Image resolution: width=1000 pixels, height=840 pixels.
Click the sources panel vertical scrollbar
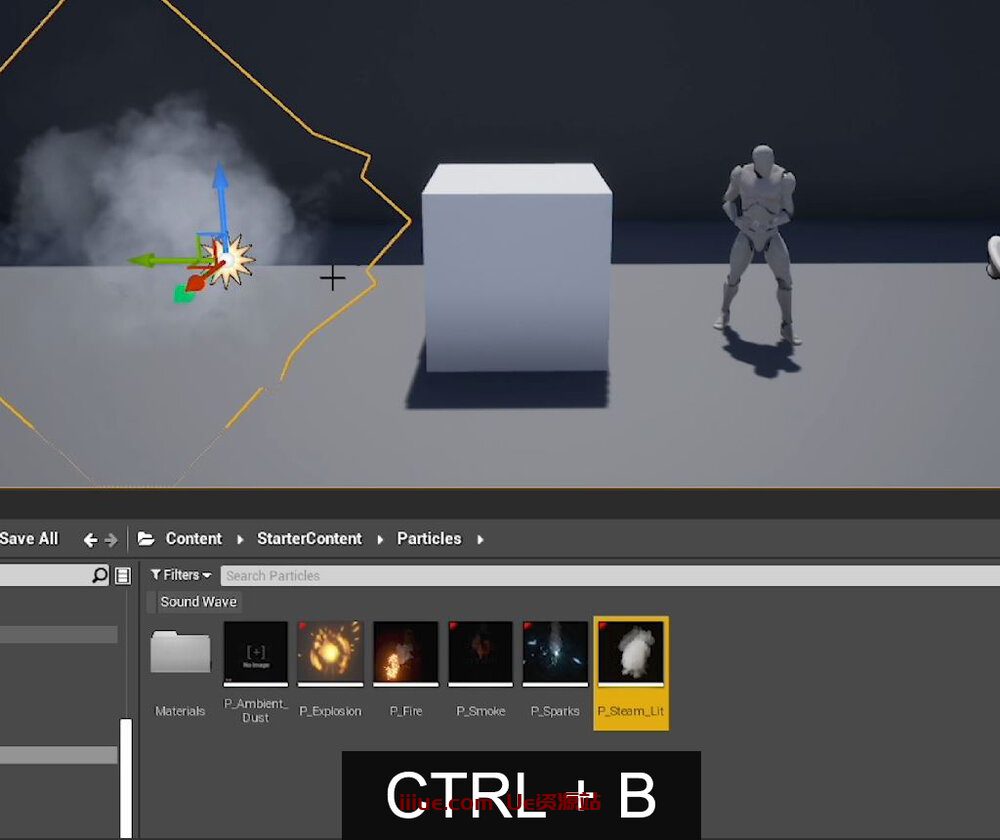click(x=126, y=775)
